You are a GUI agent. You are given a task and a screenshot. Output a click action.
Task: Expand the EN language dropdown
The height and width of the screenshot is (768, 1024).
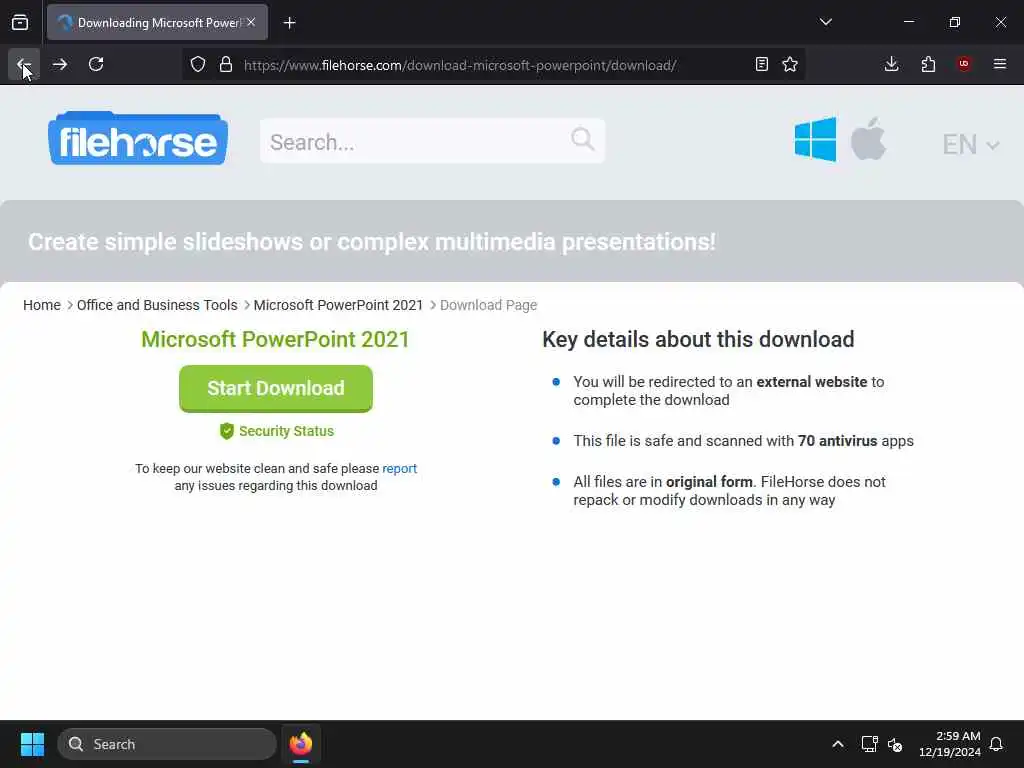(x=970, y=144)
